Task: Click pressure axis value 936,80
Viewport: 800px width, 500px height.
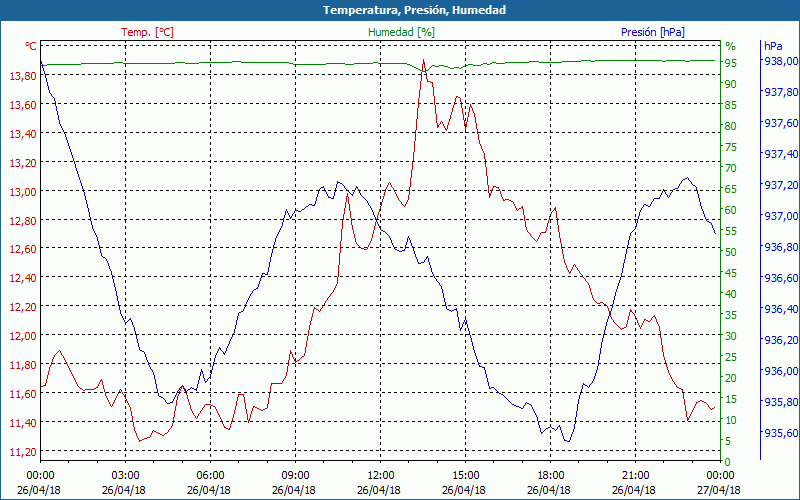Action: pyautogui.click(x=780, y=247)
